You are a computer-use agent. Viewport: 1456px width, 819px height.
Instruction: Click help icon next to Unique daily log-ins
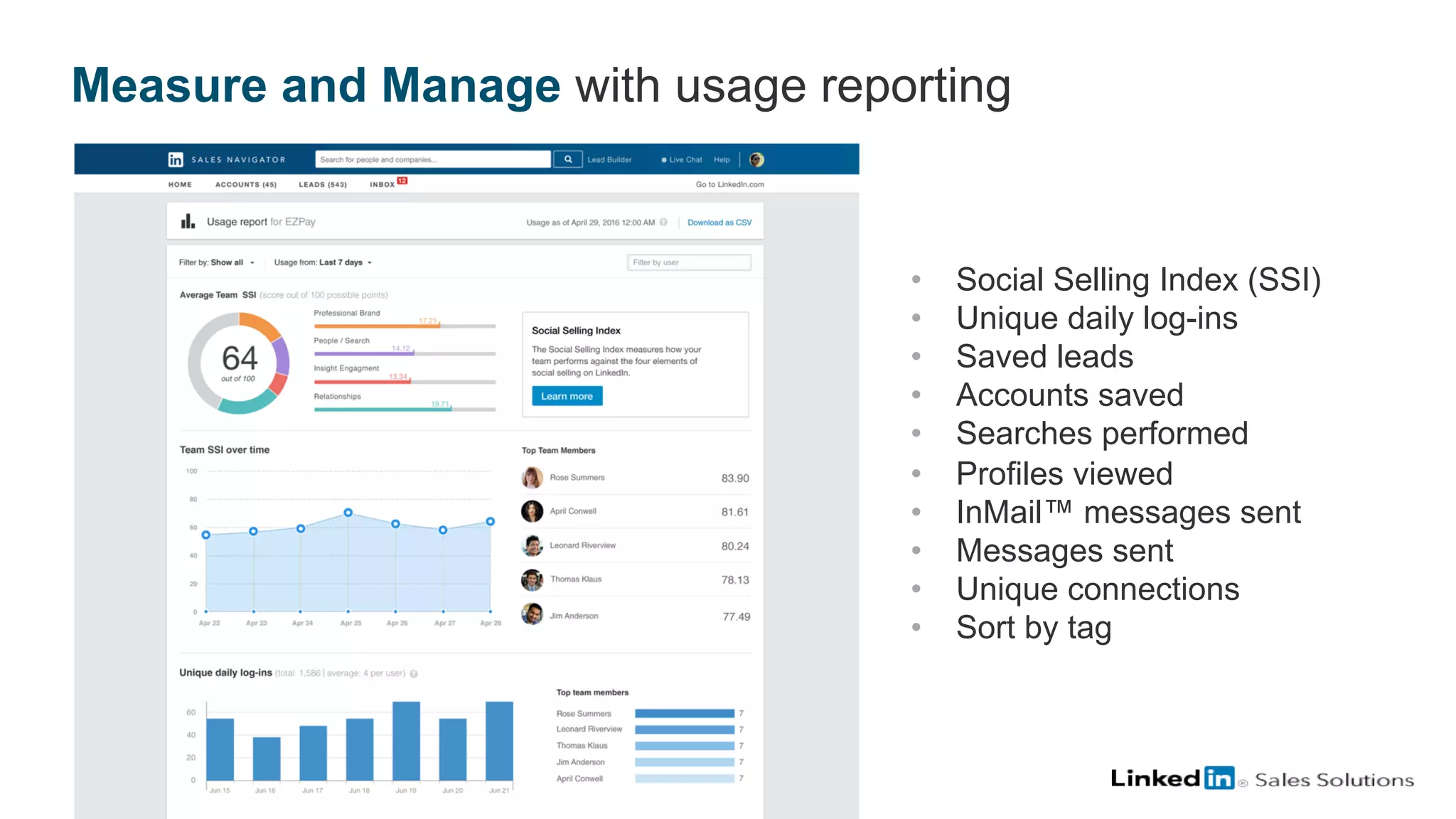click(x=414, y=674)
